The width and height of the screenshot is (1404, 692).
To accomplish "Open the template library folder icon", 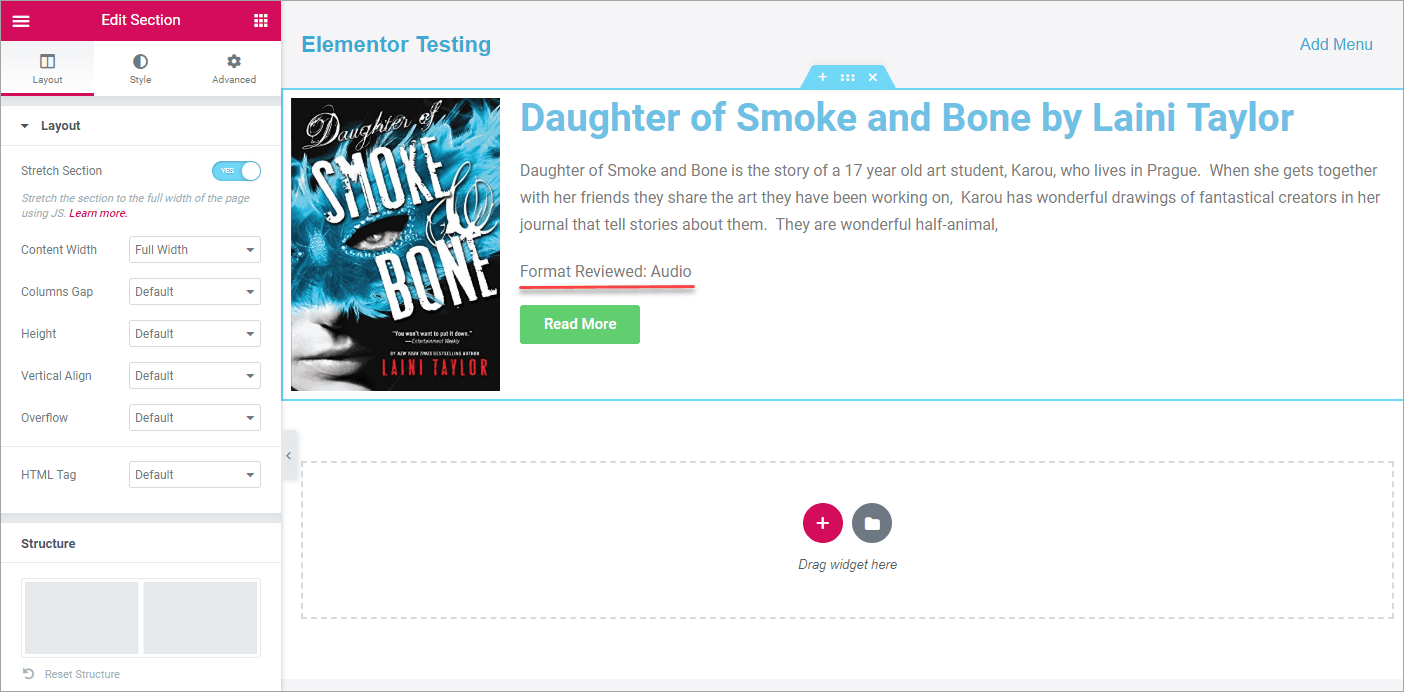I will click(872, 523).
